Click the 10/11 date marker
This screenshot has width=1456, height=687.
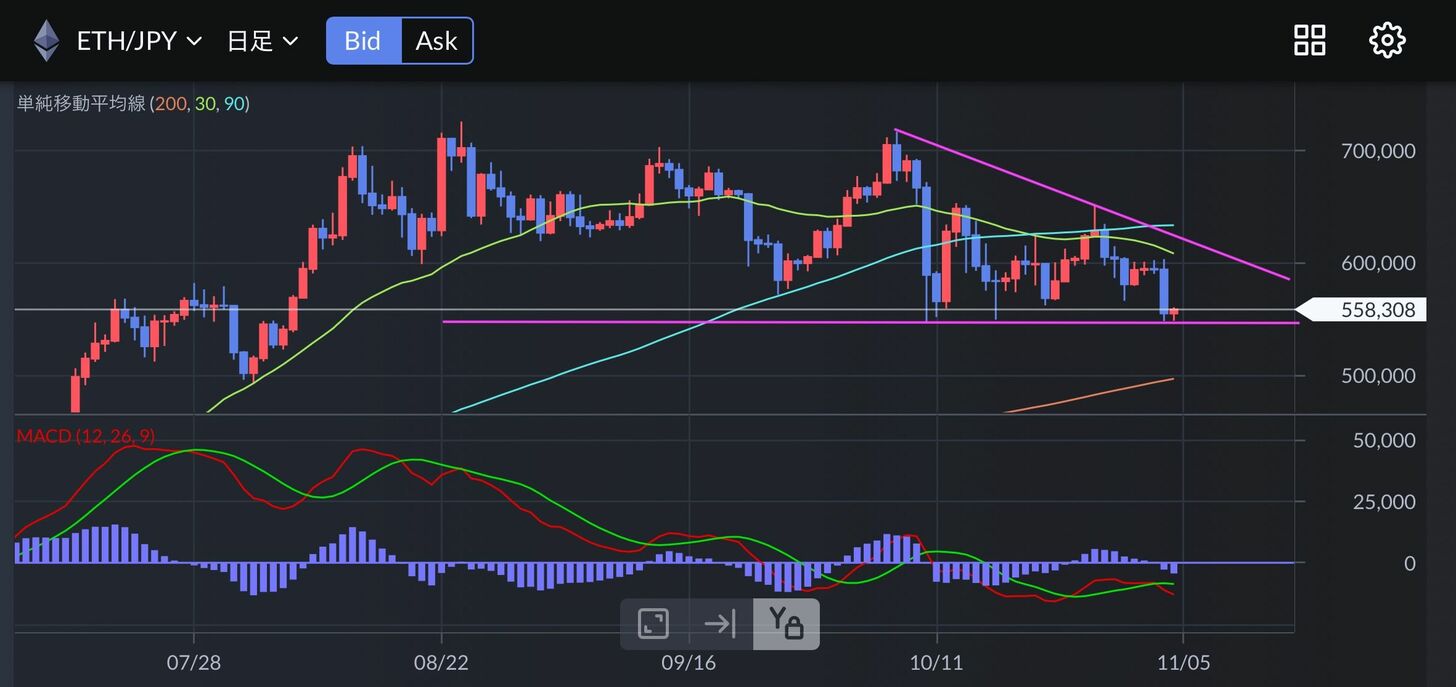[x=937, y=662]
